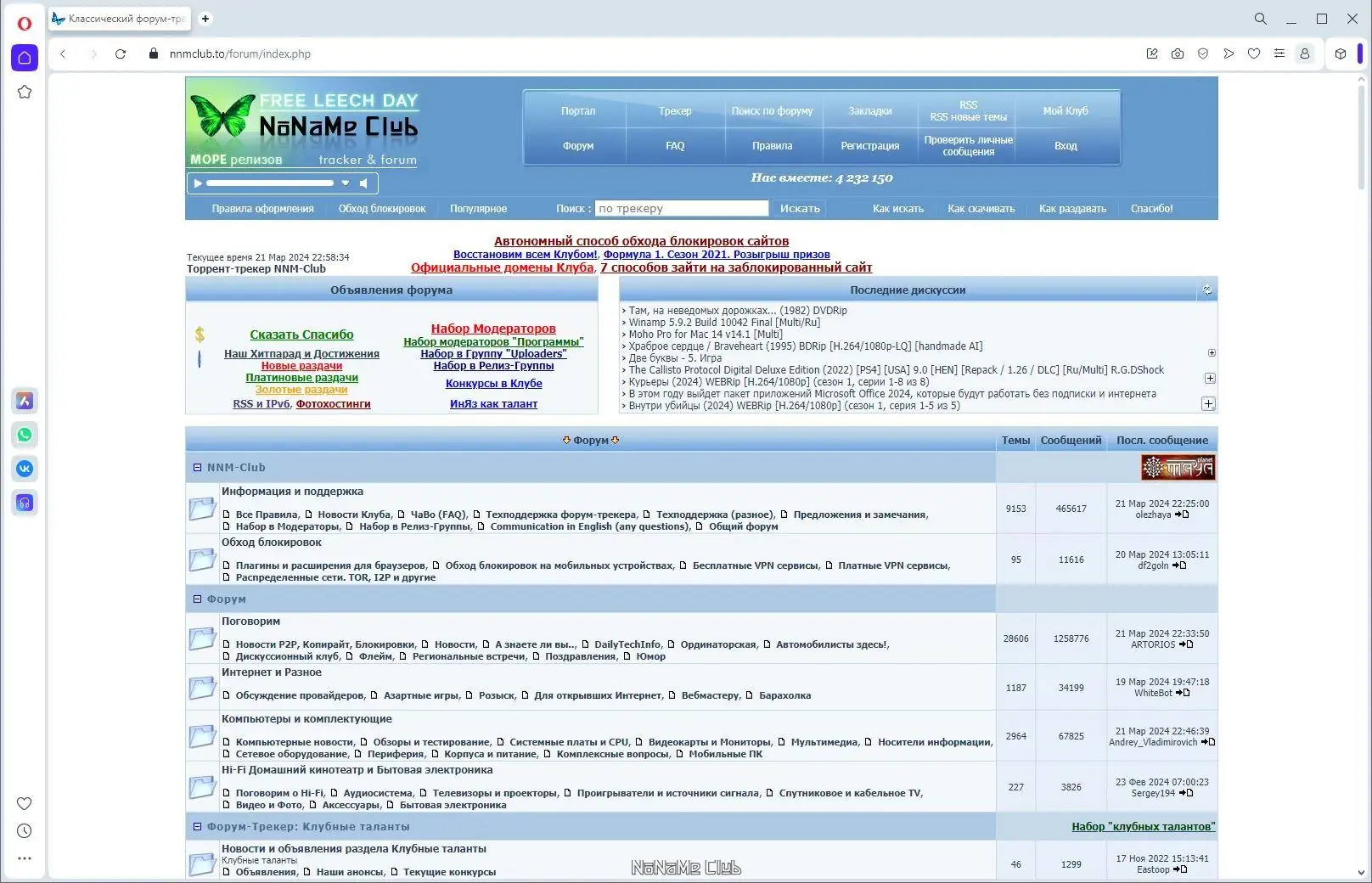
Task: Expand the Храброе сердце discussion plus
Action: pyautogui.click(x=1212, y=352)
